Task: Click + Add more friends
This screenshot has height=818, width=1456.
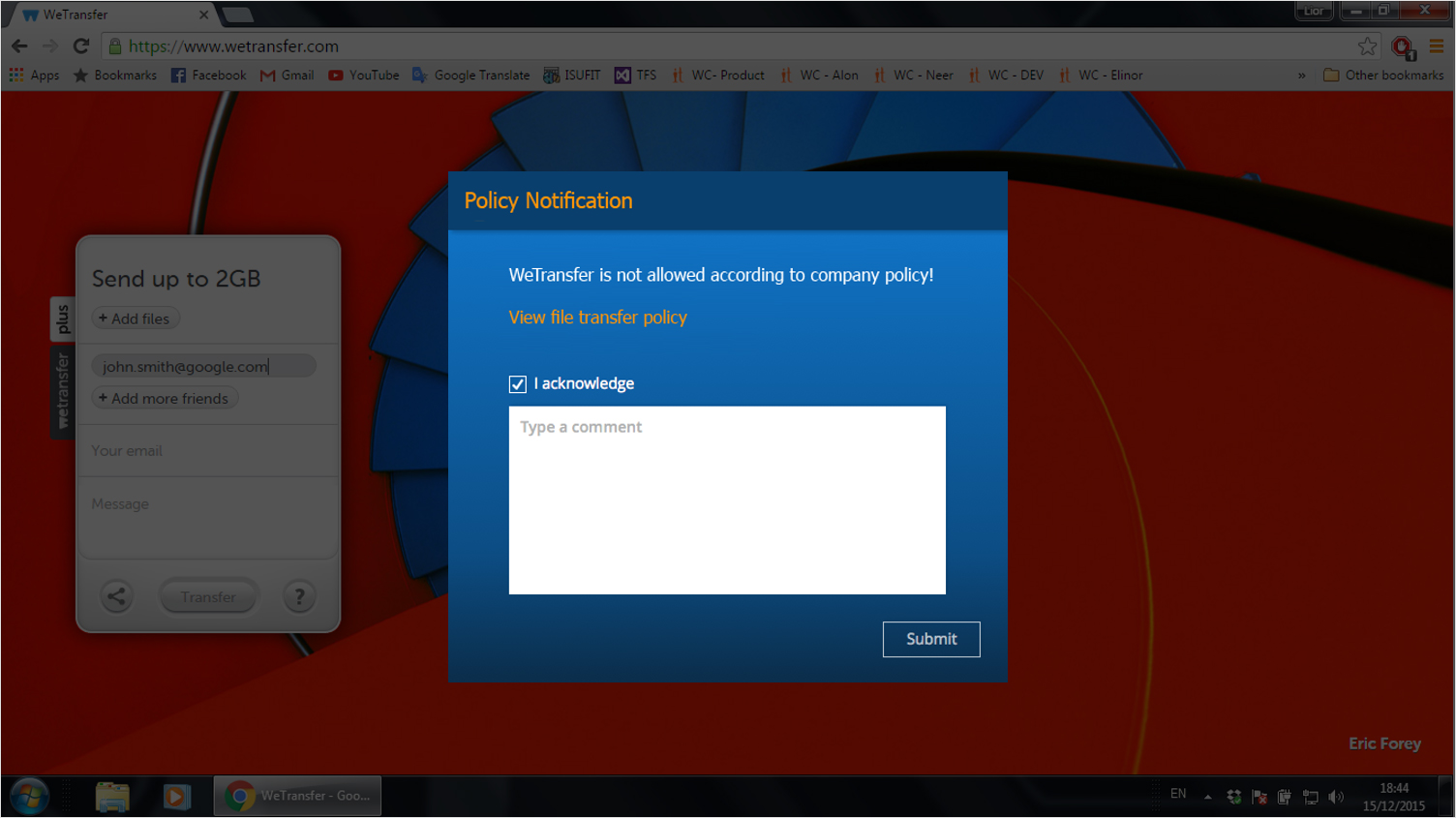Action: pos(165,398)
